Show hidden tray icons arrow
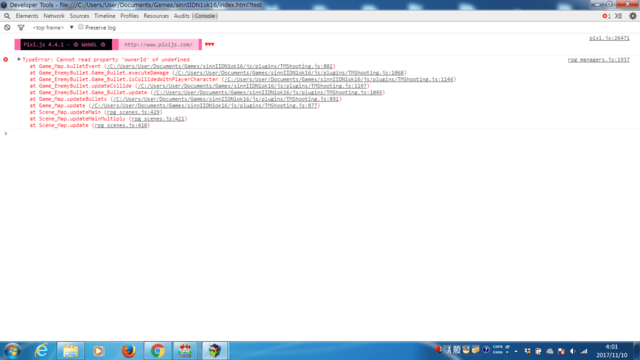The image size is (640, 360). coord(516,351)
